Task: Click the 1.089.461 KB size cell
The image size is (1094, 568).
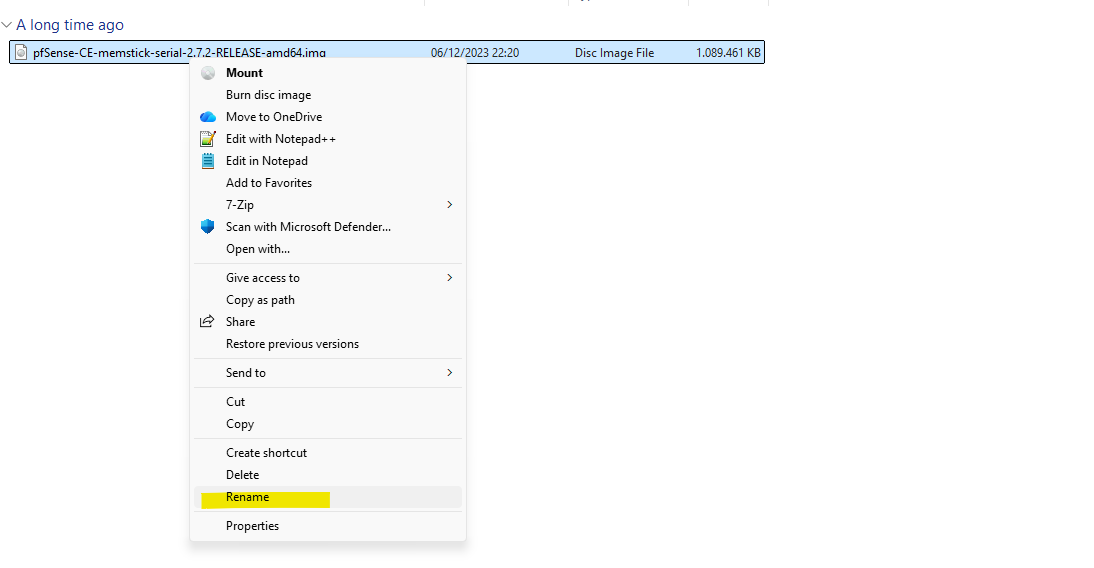Action: (x=728, y=53)
